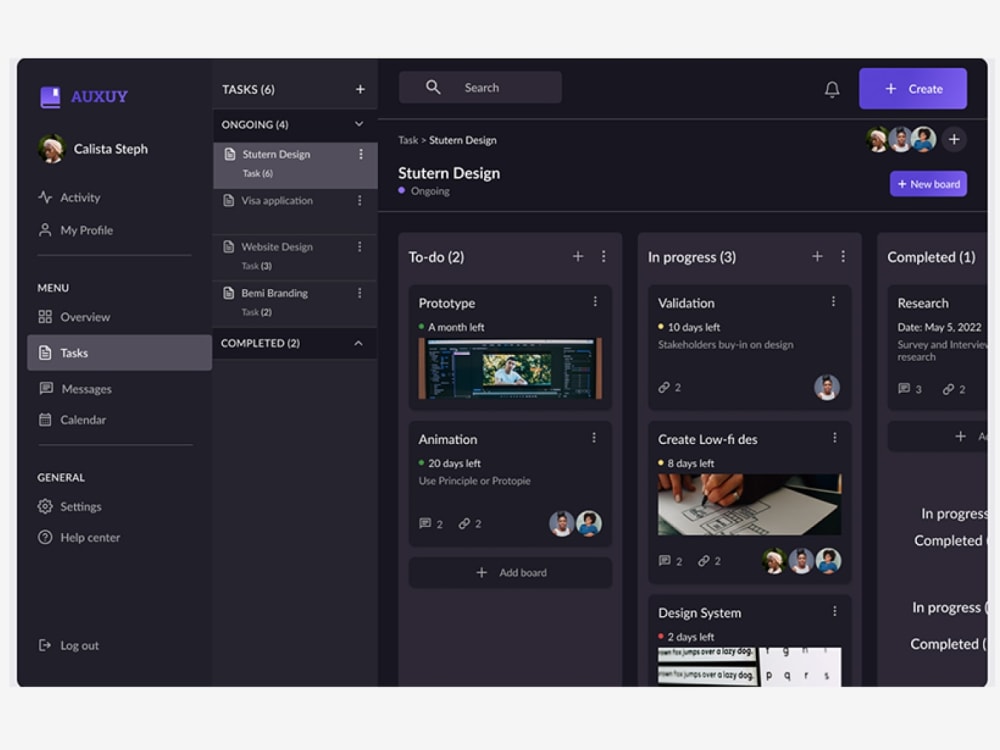Select the Website Design task

coord(295,257)
